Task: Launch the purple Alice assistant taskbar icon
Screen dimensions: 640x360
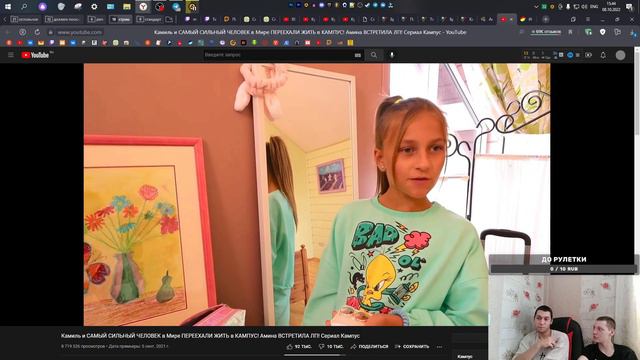Action: click(x=42, y=7)
